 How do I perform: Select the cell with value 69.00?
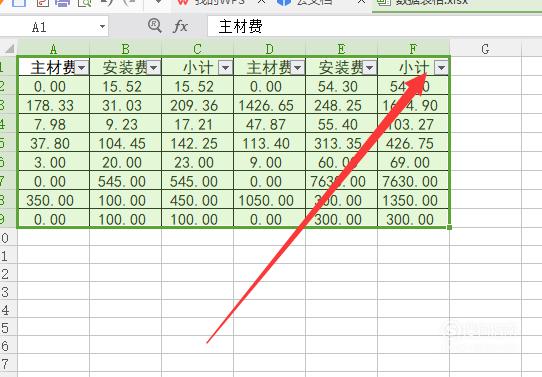(x=413, y=162)
